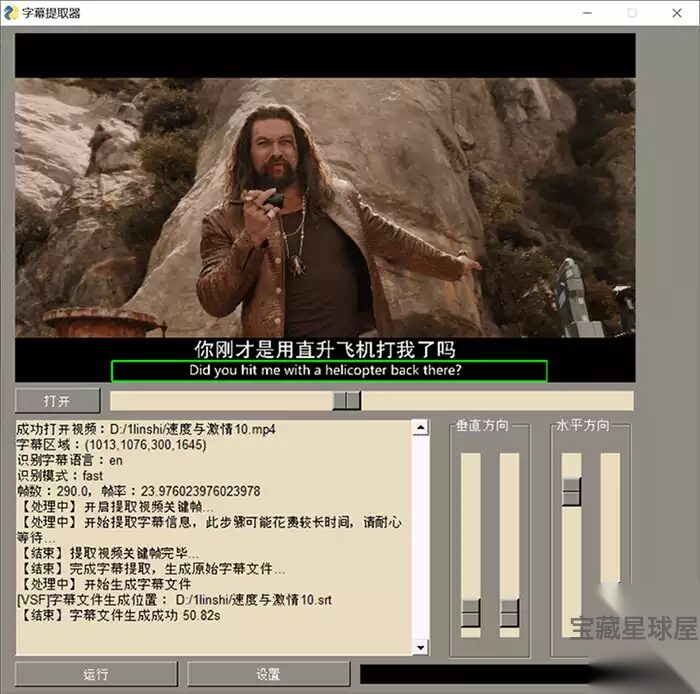Click log line '帧数：290.0，帧率：23.97602397602398'

click(138, 491)
